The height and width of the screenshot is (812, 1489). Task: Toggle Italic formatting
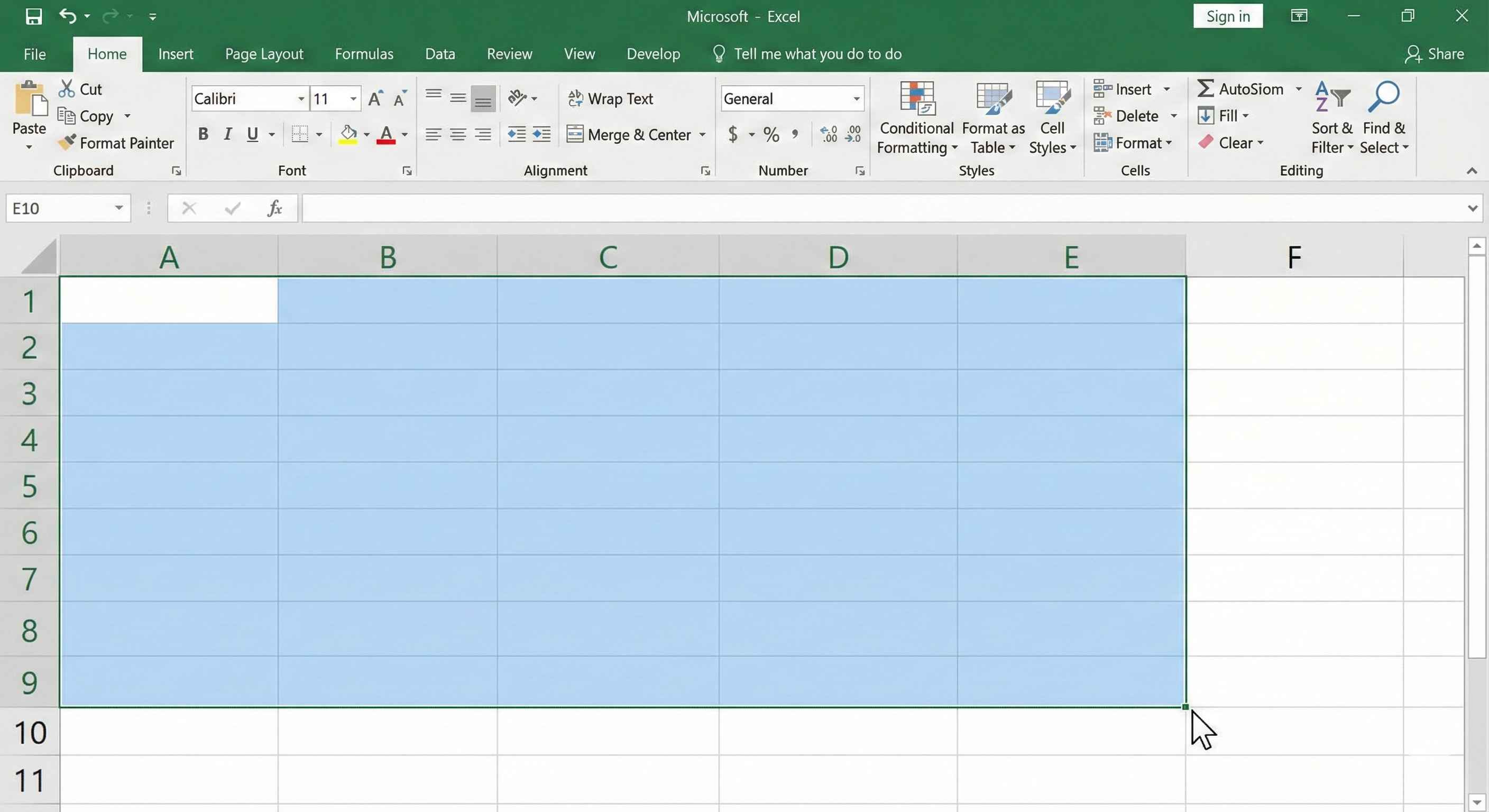[228, 135]
